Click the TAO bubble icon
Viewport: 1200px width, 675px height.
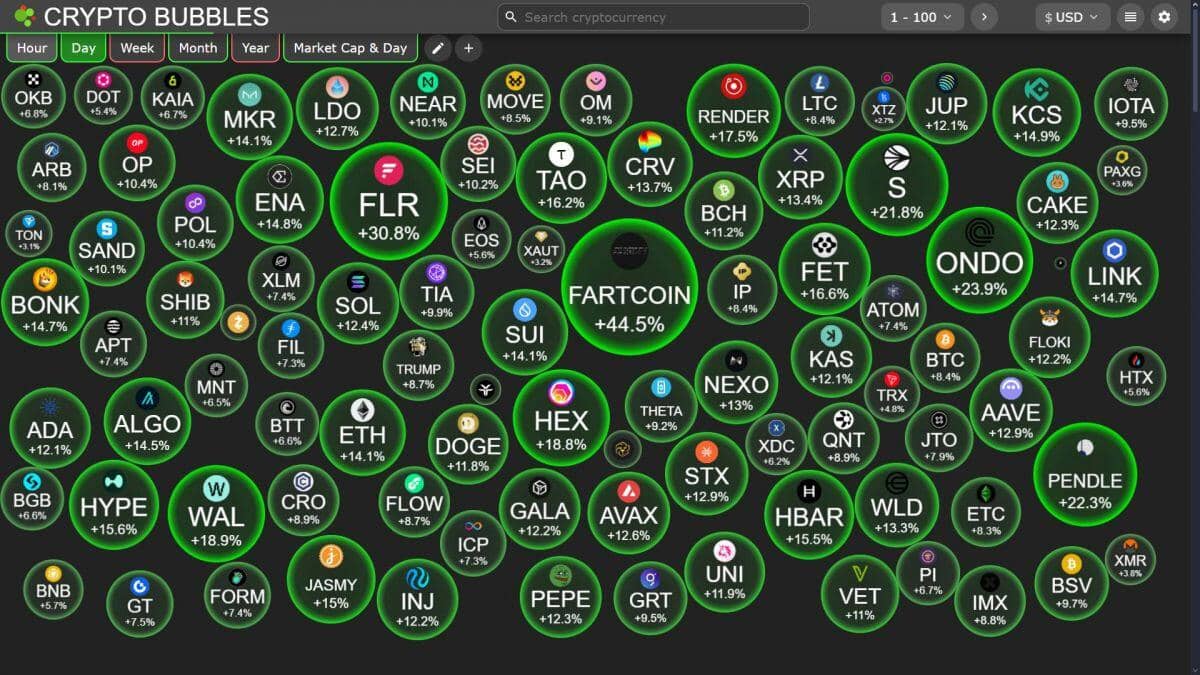tap(561, 154)
